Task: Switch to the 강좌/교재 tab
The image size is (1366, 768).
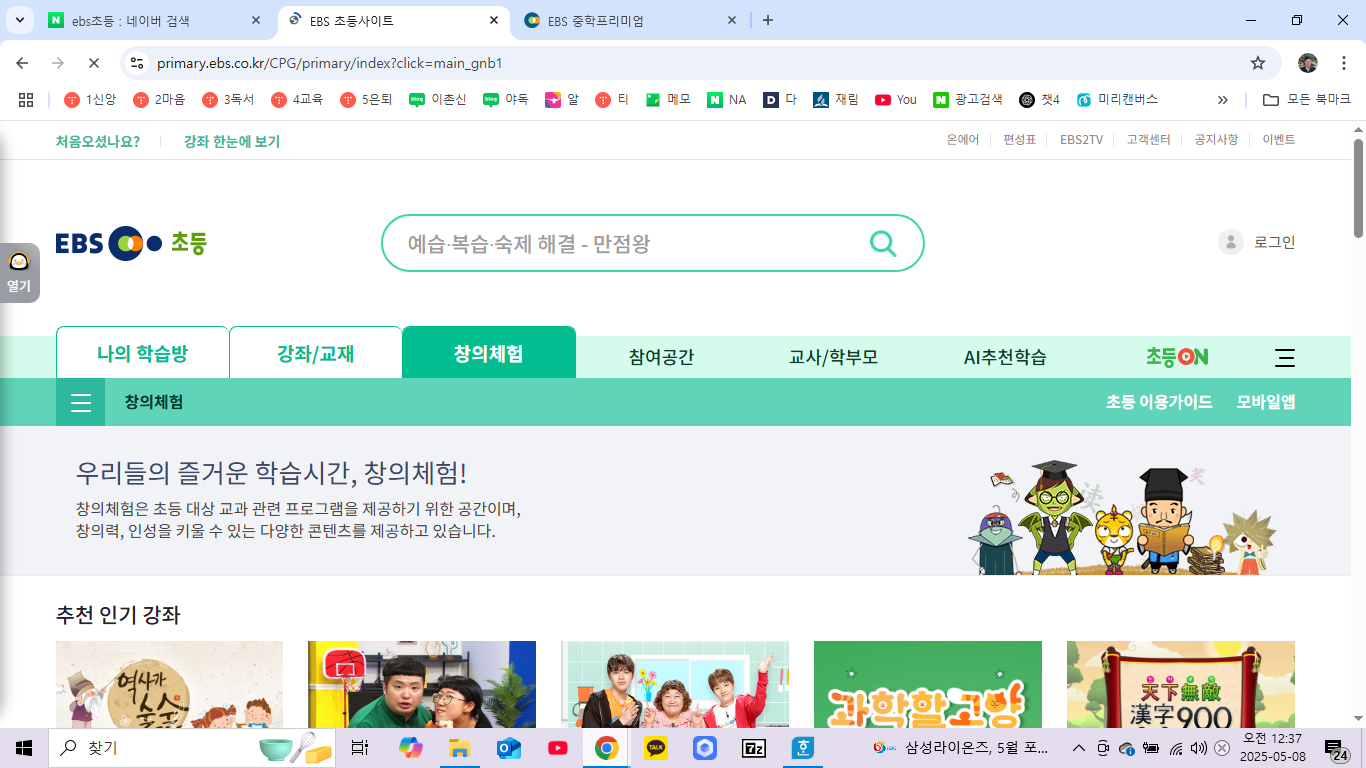Action: (x=315, y=352)
